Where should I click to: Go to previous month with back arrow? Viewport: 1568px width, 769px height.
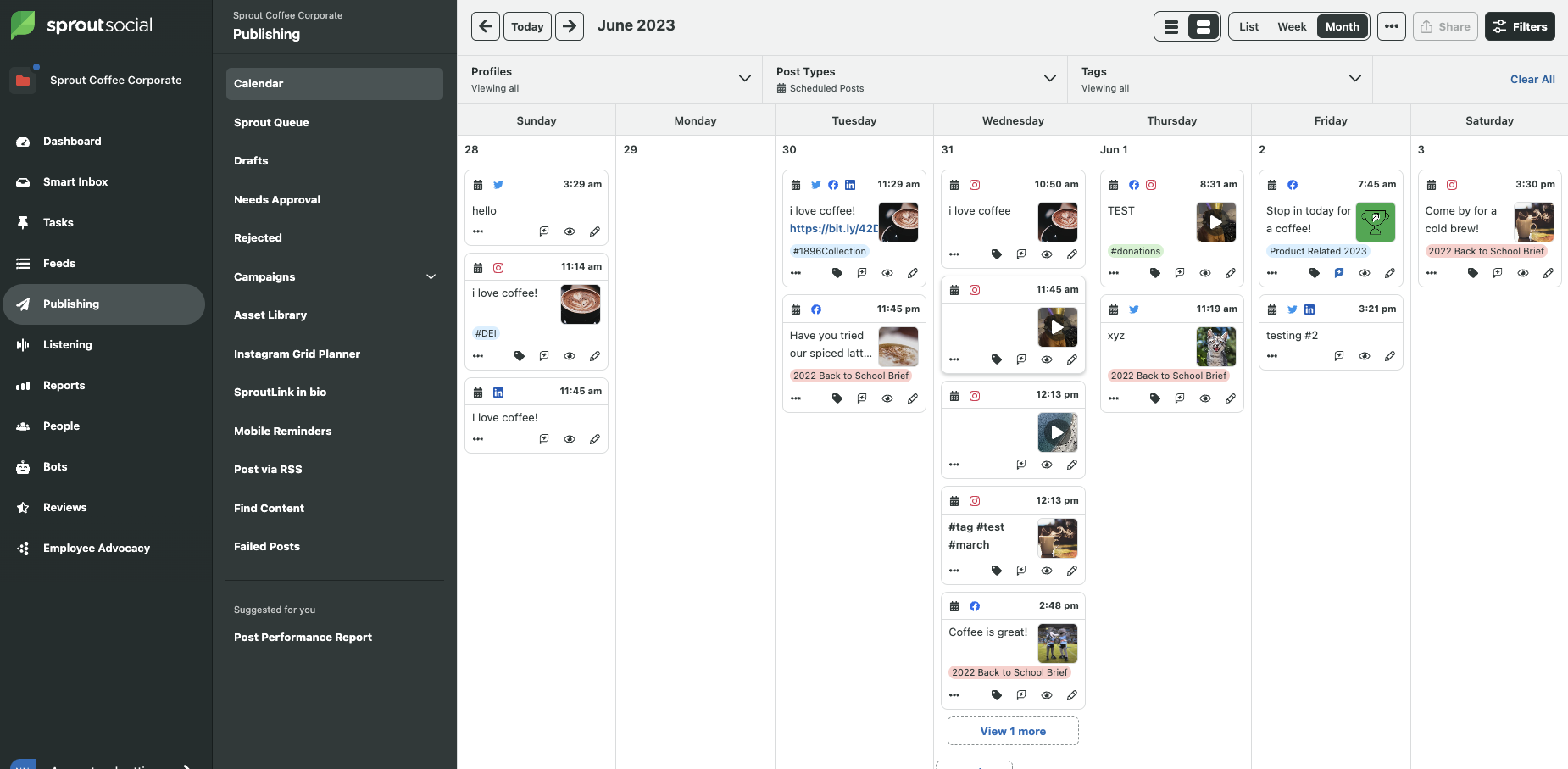(486, 26)
